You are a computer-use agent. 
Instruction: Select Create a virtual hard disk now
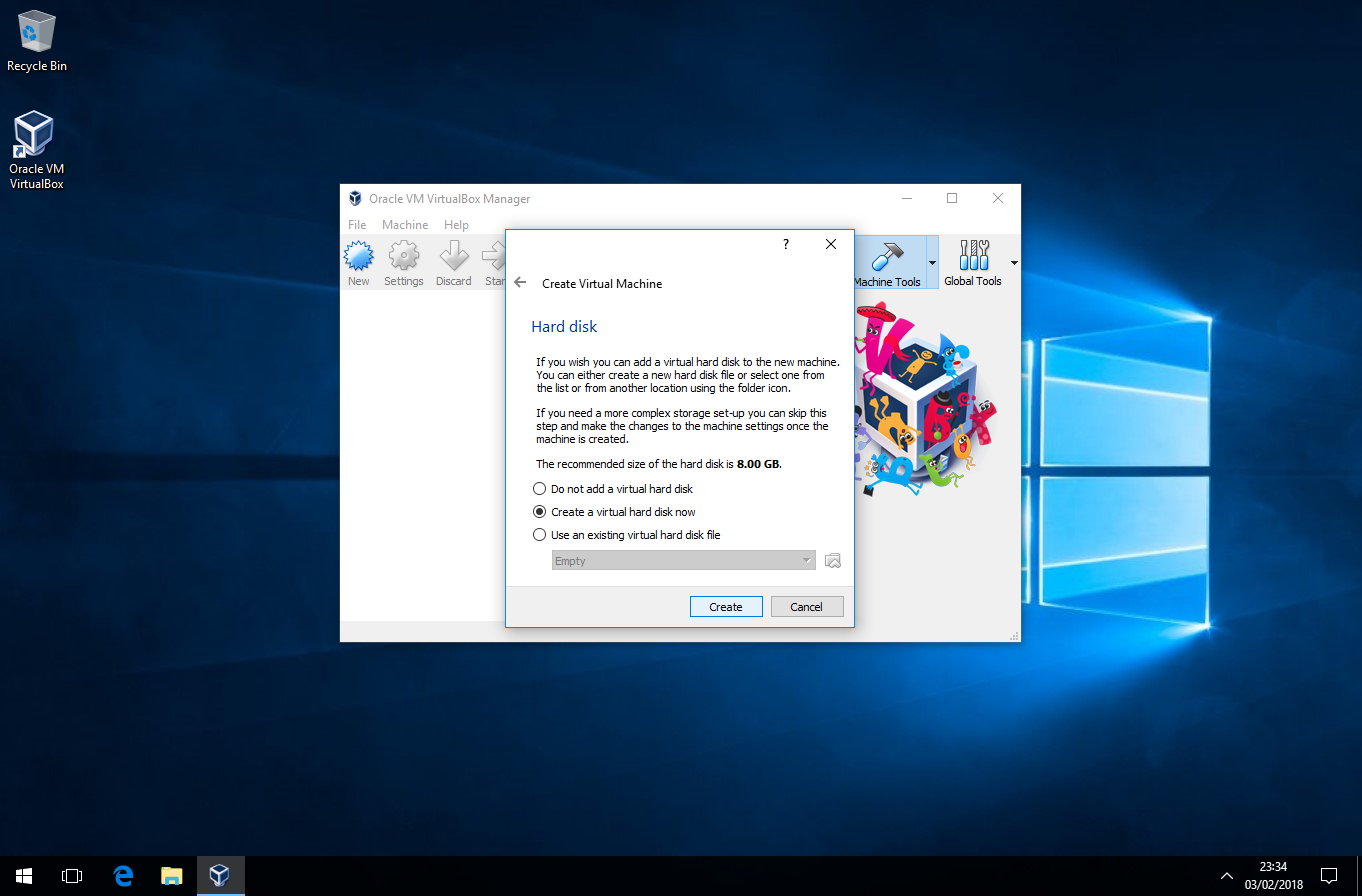[x=614, y=512]
